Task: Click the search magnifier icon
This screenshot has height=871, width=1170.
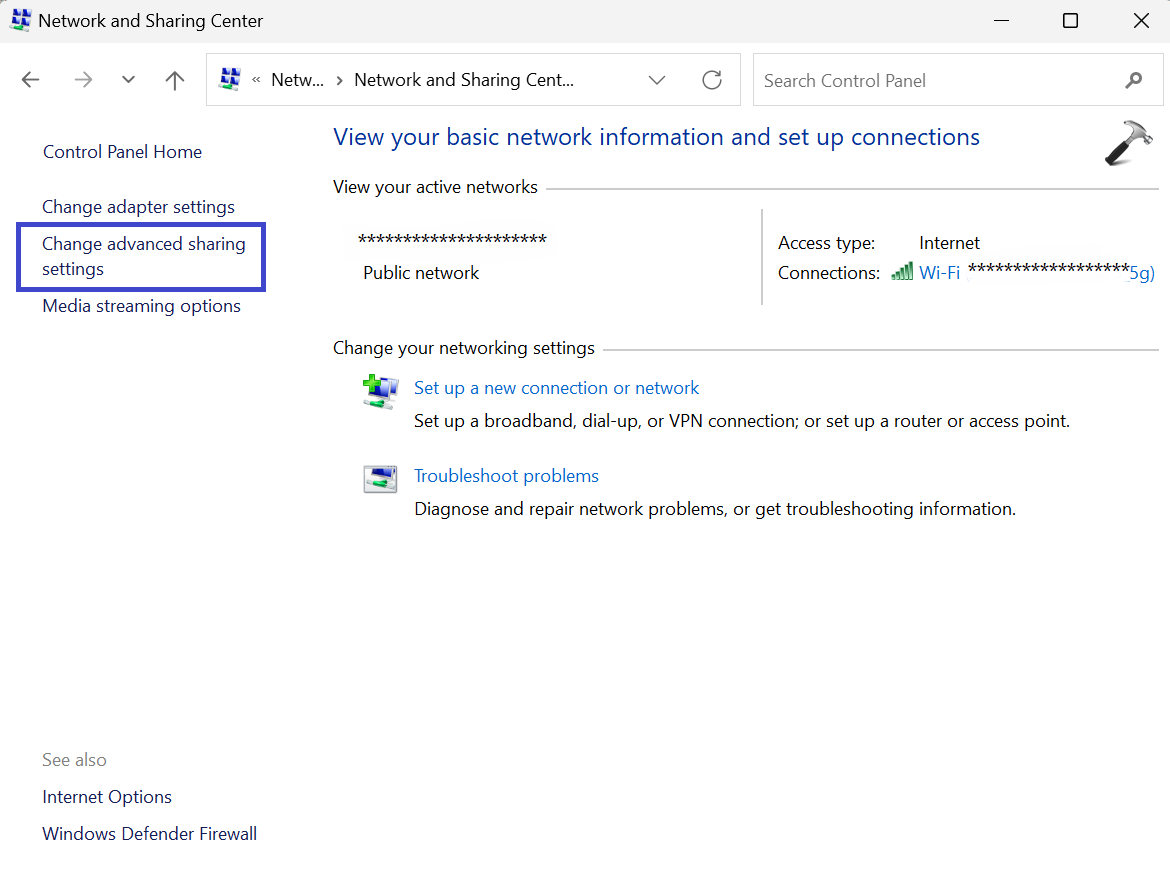Action: [1134, 80]
